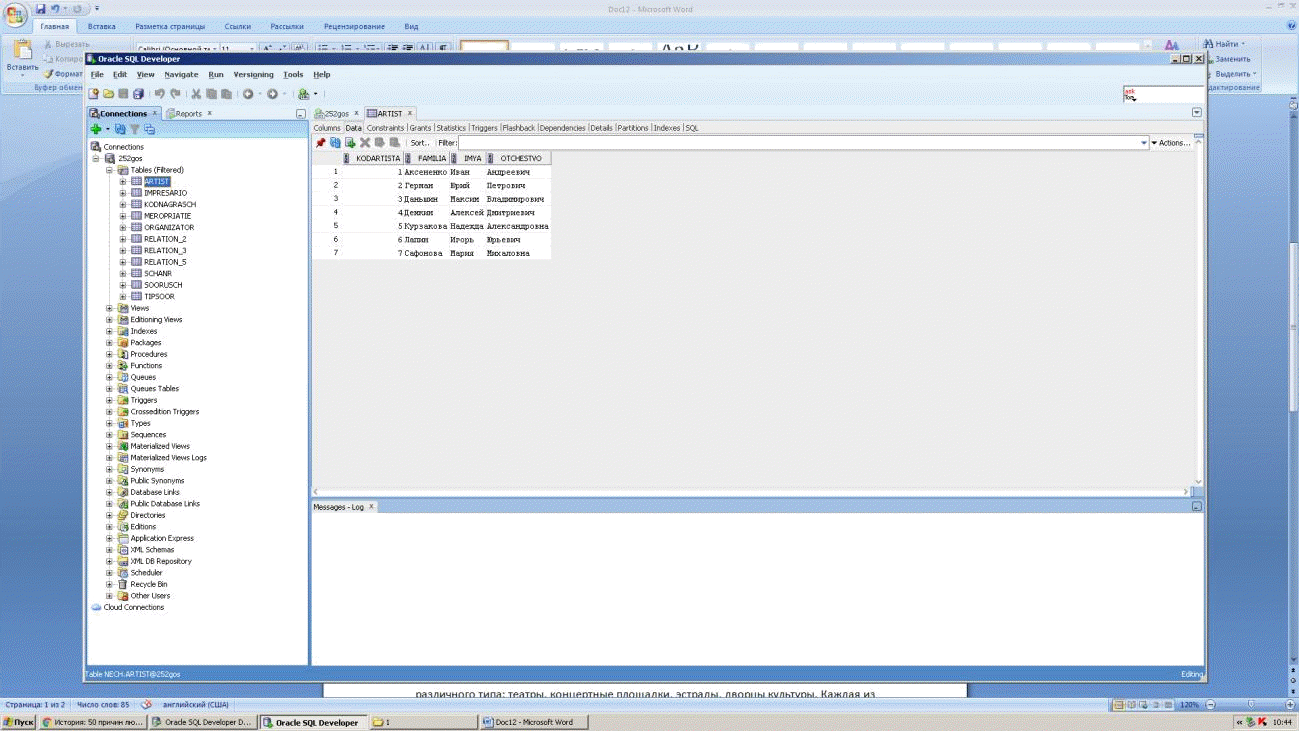Click the filter funnel icon in Connections panel
The width and height of the screenshot is (1299, 731).
click(x=134, y=129)
